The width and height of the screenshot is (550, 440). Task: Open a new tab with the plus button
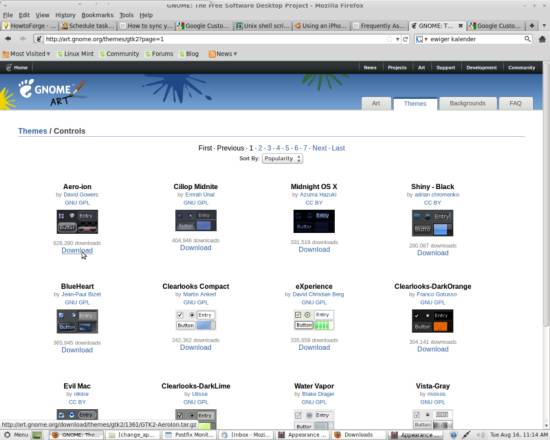[x=532, y=26]
